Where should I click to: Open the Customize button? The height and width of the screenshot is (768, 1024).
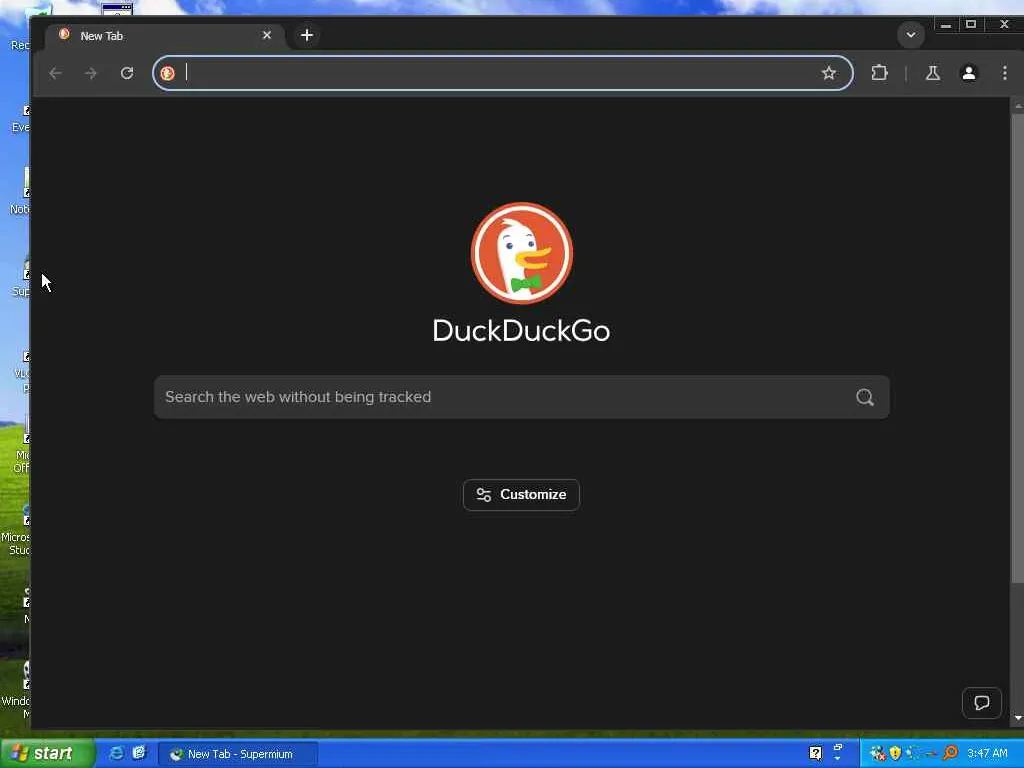coord(521,495)
